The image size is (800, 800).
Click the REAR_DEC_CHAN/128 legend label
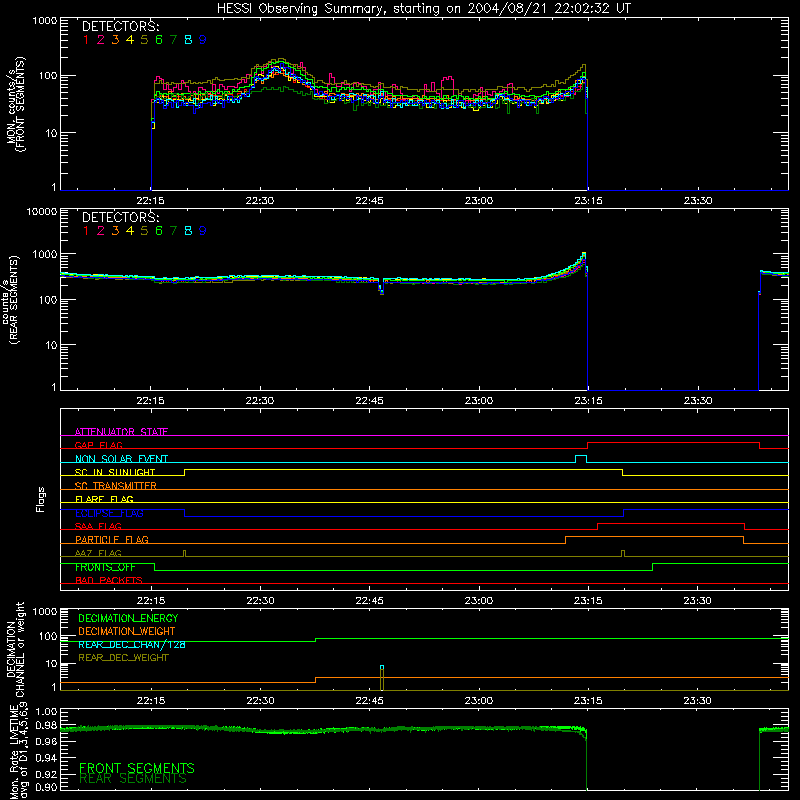click(x=132, y=644)
